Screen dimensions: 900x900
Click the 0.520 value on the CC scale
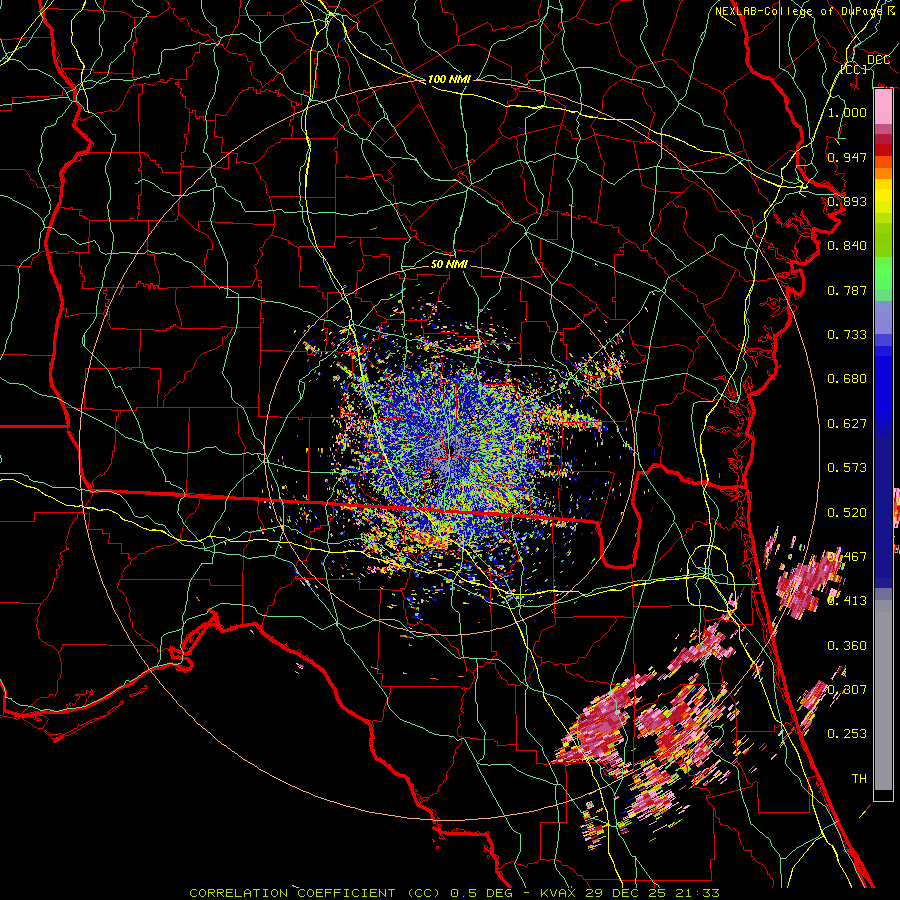pyautogui.click(x=847, y=513)
